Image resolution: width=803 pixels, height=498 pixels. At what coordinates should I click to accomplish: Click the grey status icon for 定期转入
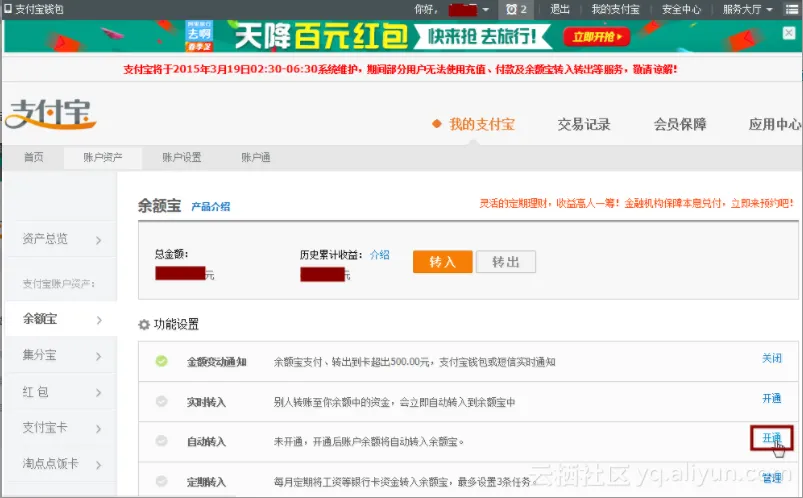[161, 481]
